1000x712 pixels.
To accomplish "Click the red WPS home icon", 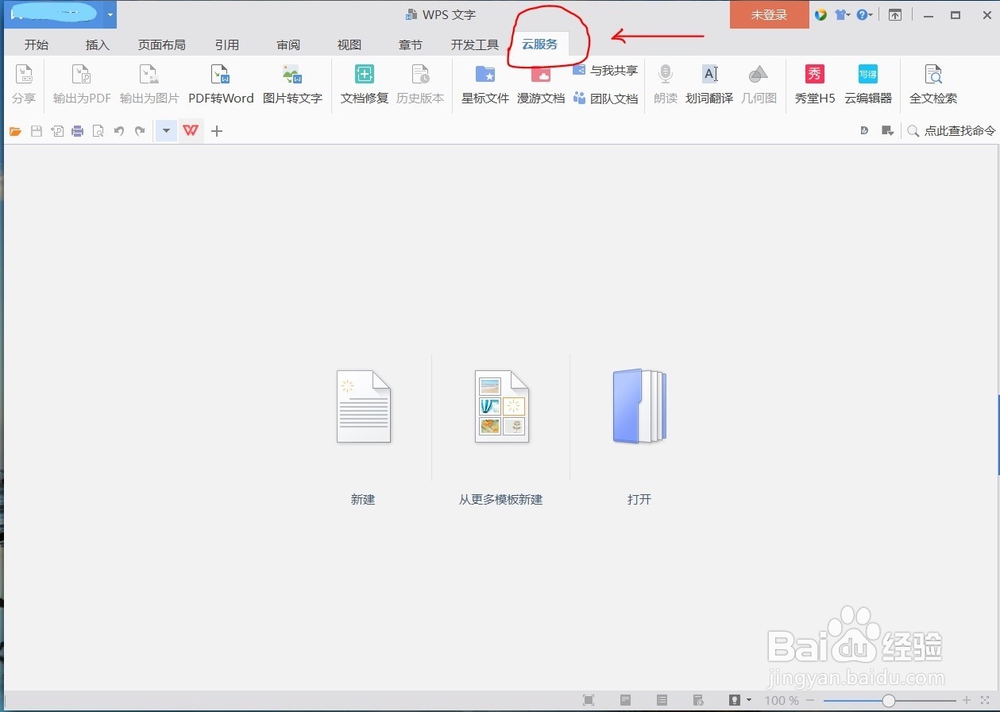I will (x=191, y=131).
